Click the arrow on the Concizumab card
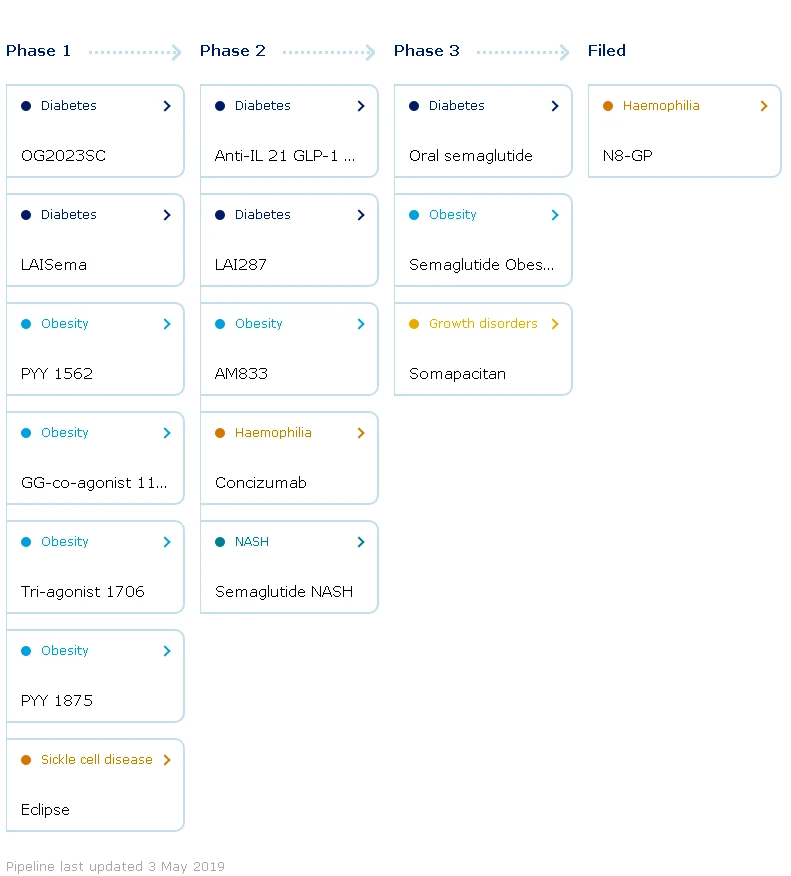 [x=361, y=433]
